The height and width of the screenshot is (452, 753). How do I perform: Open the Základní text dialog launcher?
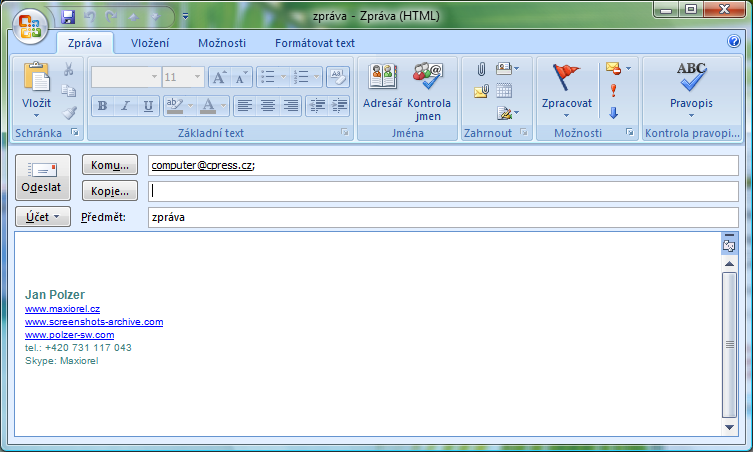click(345, 132)
